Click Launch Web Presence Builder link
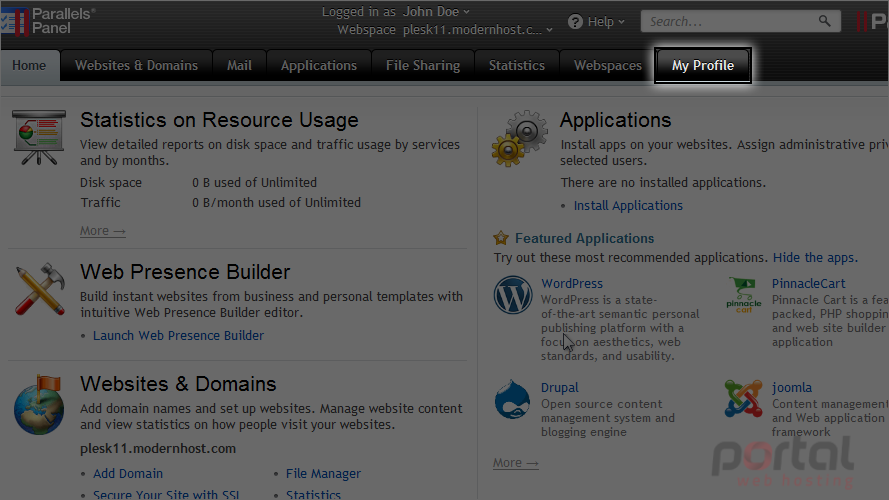The image size is (889, 500). click(179, 336)
